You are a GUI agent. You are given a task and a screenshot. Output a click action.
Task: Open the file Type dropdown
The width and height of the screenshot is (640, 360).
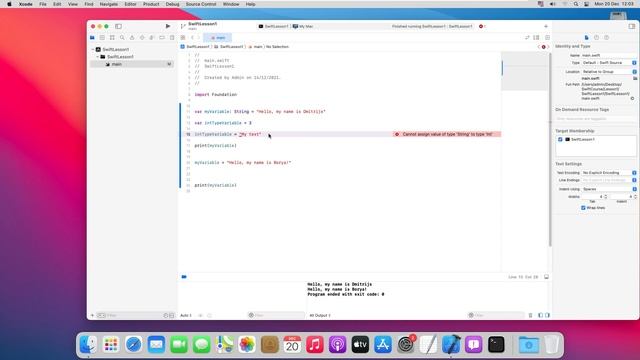point(609,63)
